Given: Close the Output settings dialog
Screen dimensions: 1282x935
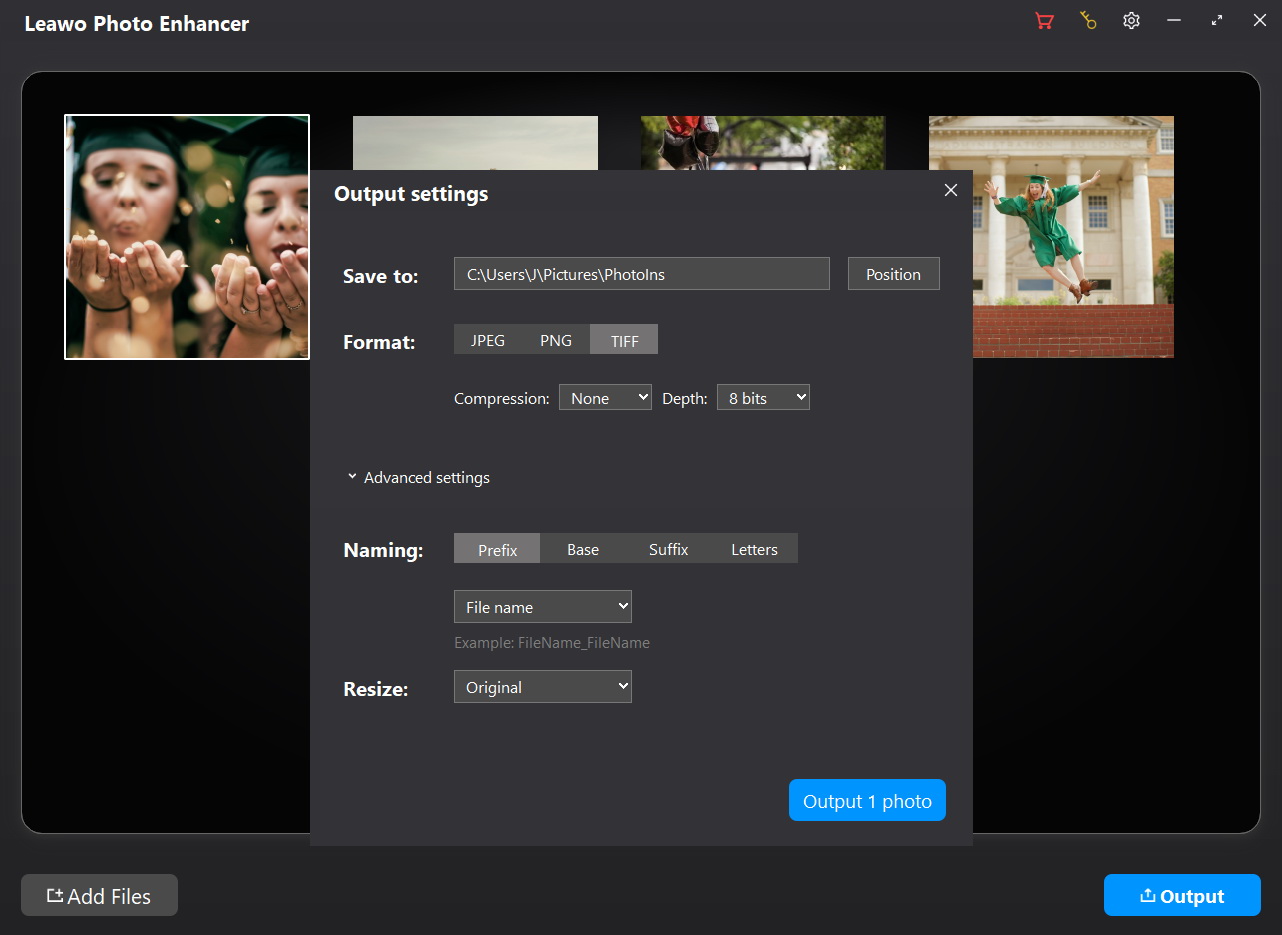Looking at the screenshot, I should pyautogui.click(x=950, y=190).
